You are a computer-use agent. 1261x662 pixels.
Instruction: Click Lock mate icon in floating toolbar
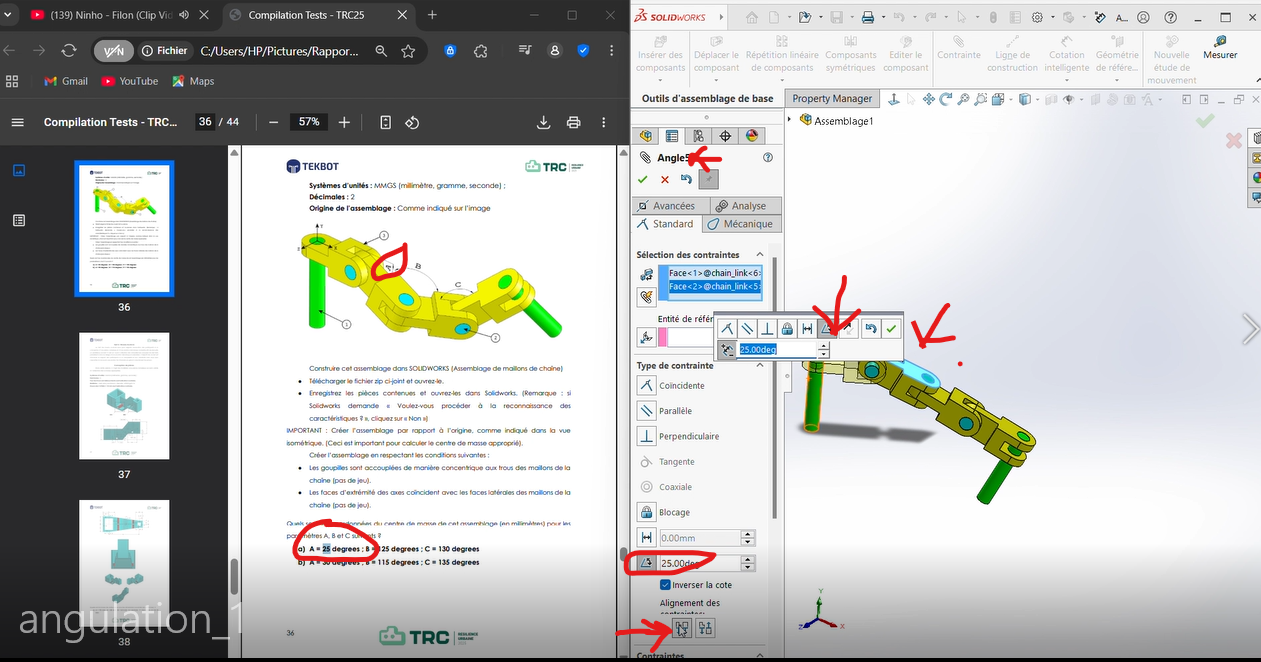click(x=788, y=328)
